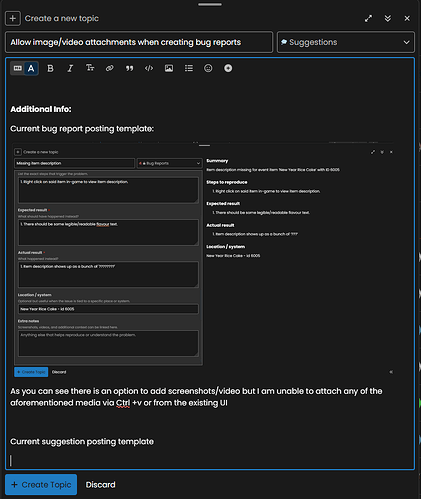The height and width of the screenshot is (499, 421).
Task: Switch to rich text editor mode (A)
Action: pyautogui.click(x=31, y=68)
